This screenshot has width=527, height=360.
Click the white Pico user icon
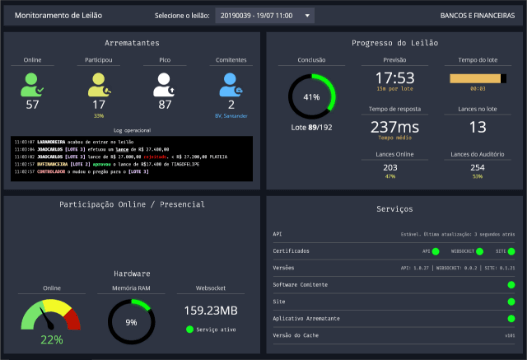pyautogui.click(x=164, y=85)
